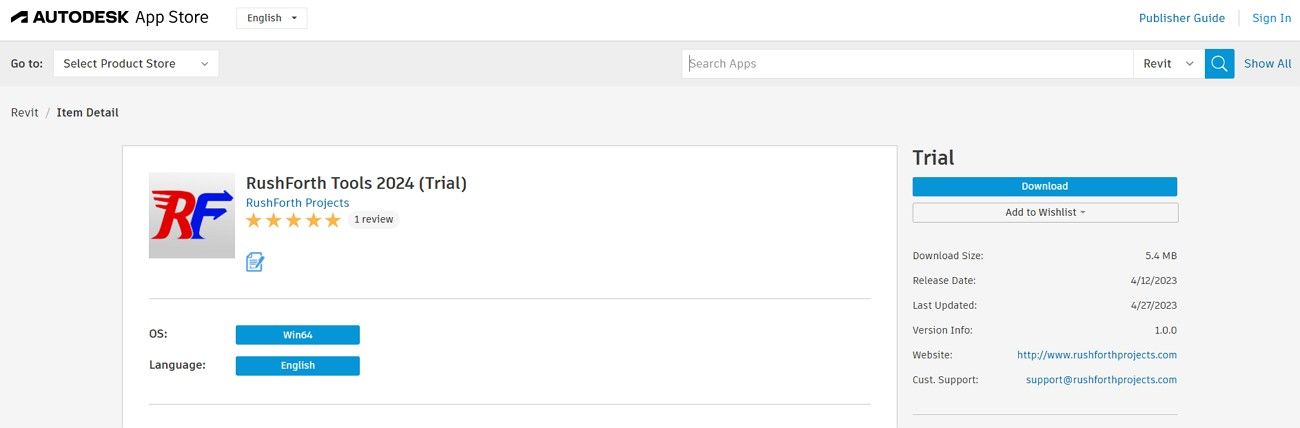Click the Show All link
Image resolution: width=1300 pixels, height=428 pixels.
[1267, 64]
